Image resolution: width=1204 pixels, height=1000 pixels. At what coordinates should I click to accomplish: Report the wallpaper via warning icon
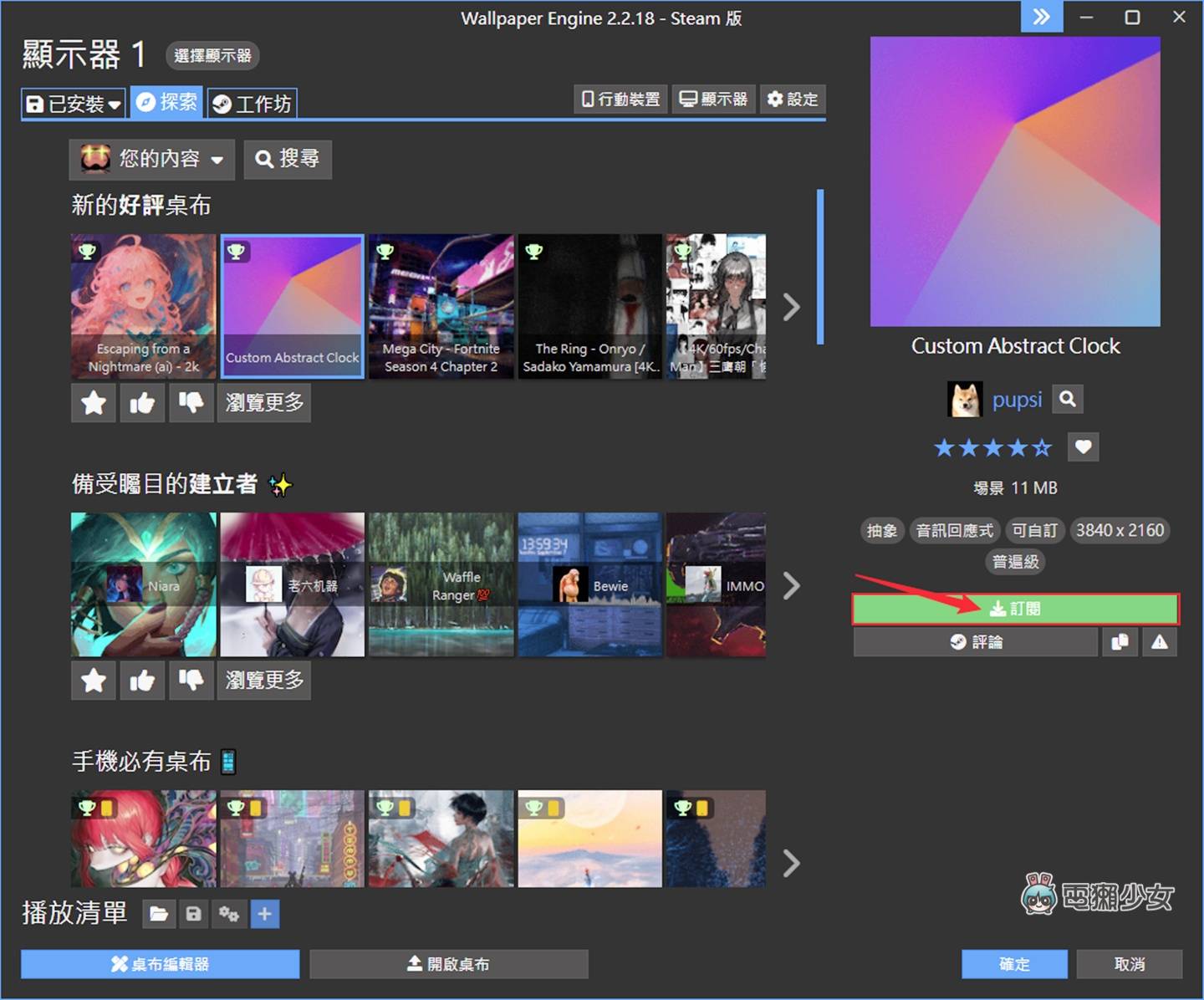pos(1161,642)
